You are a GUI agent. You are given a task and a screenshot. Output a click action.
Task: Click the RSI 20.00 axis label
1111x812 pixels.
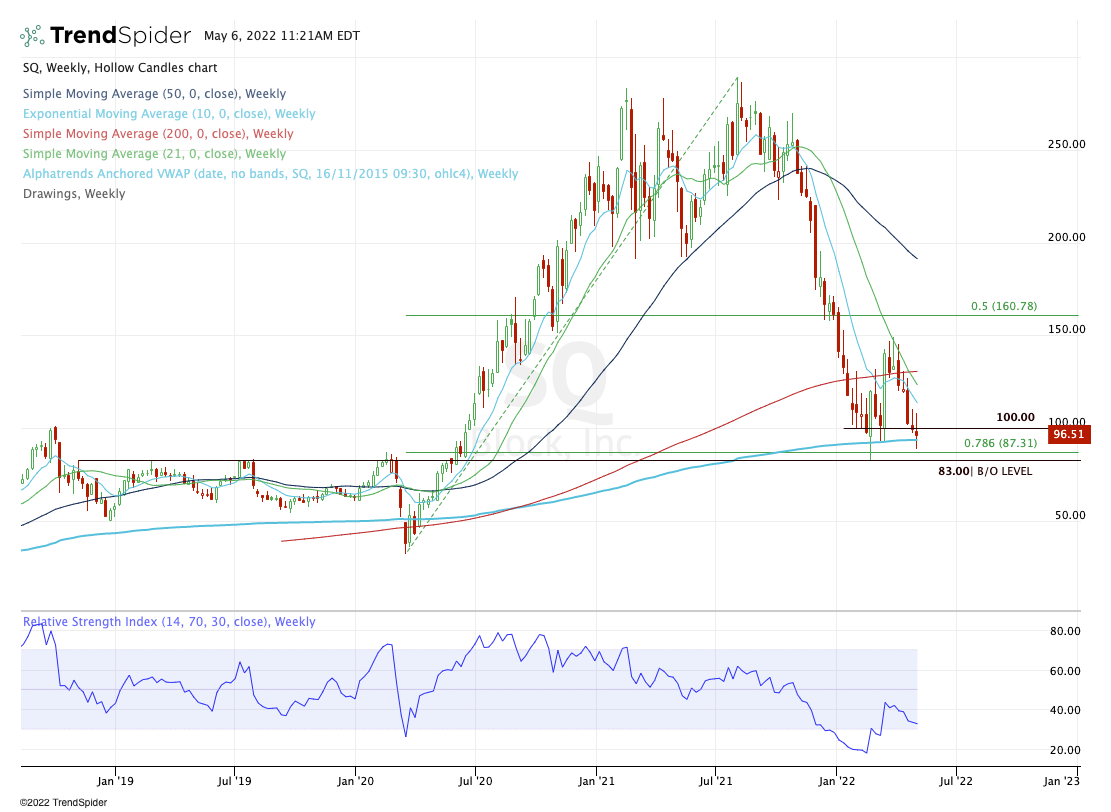tap(1065, 750)
